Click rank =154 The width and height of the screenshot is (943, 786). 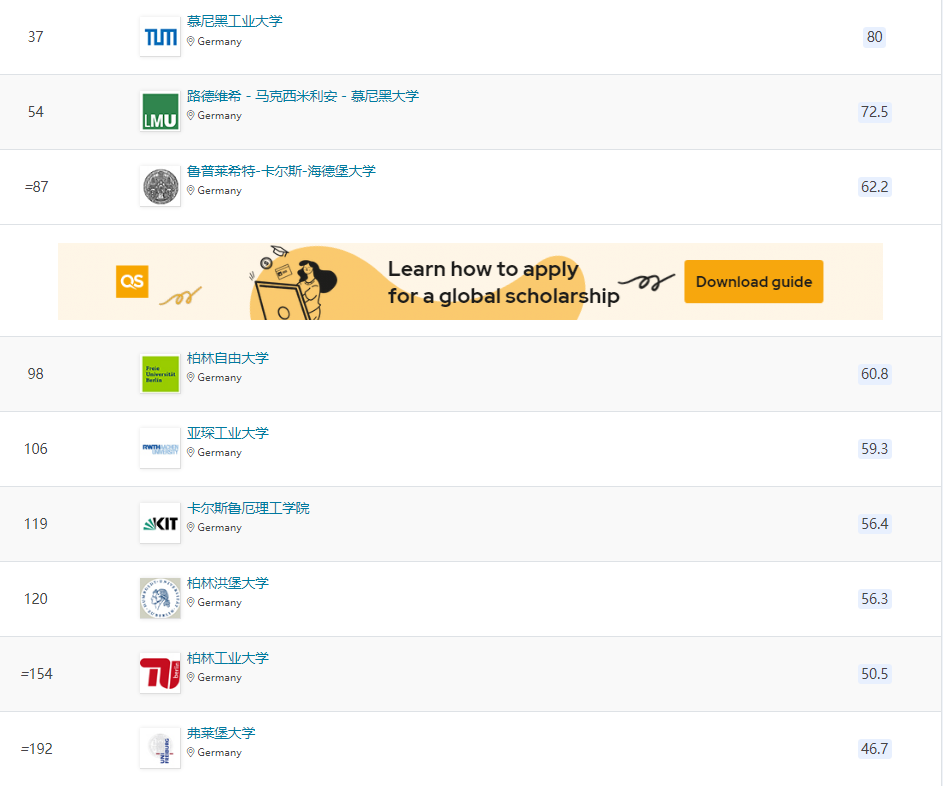(37, 674)
